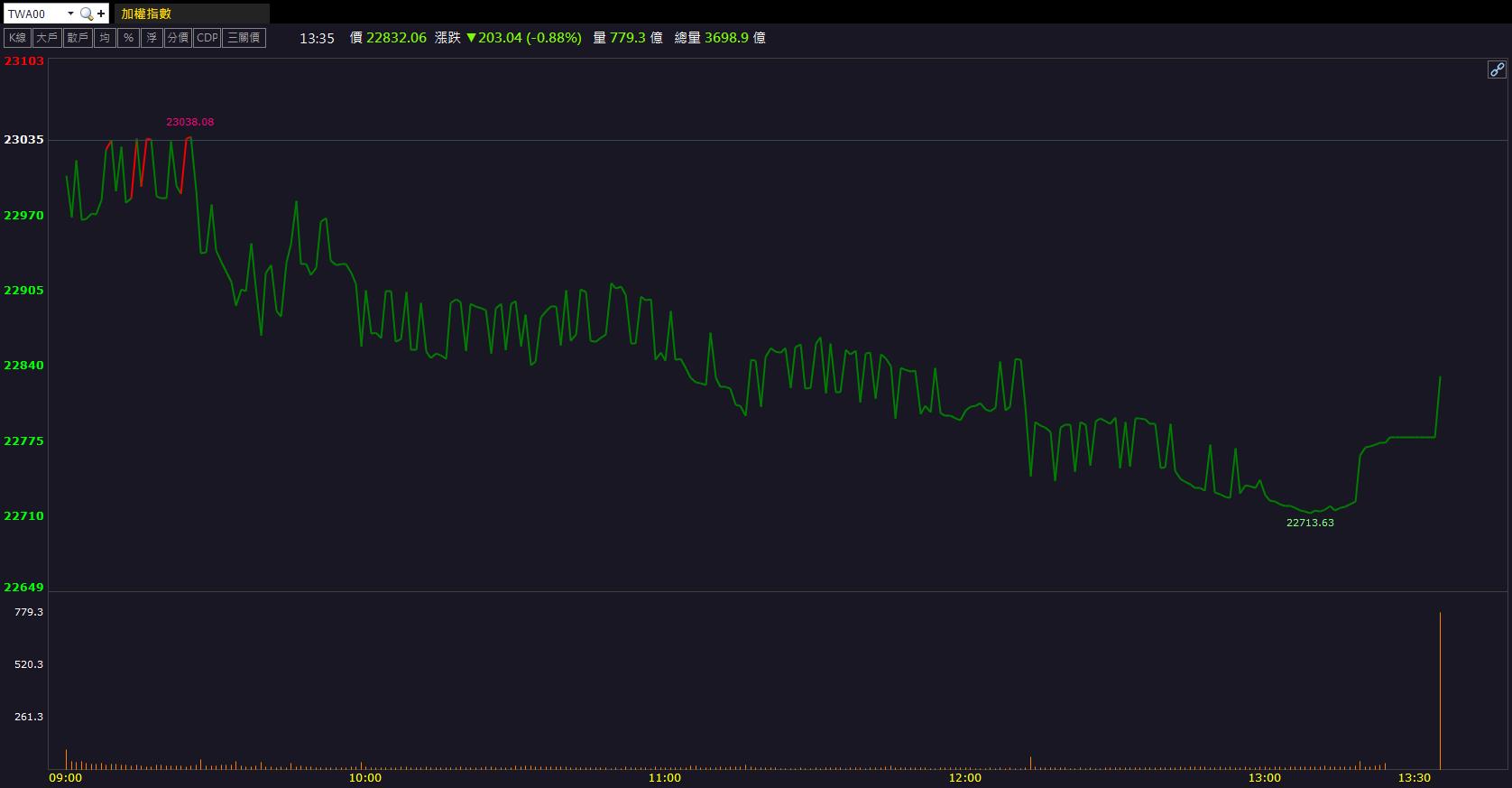Image resolution: width=1512 pixels, height=788 pixels.
Task: Click the 22649 lower price axis label
Action: (24, 588)
